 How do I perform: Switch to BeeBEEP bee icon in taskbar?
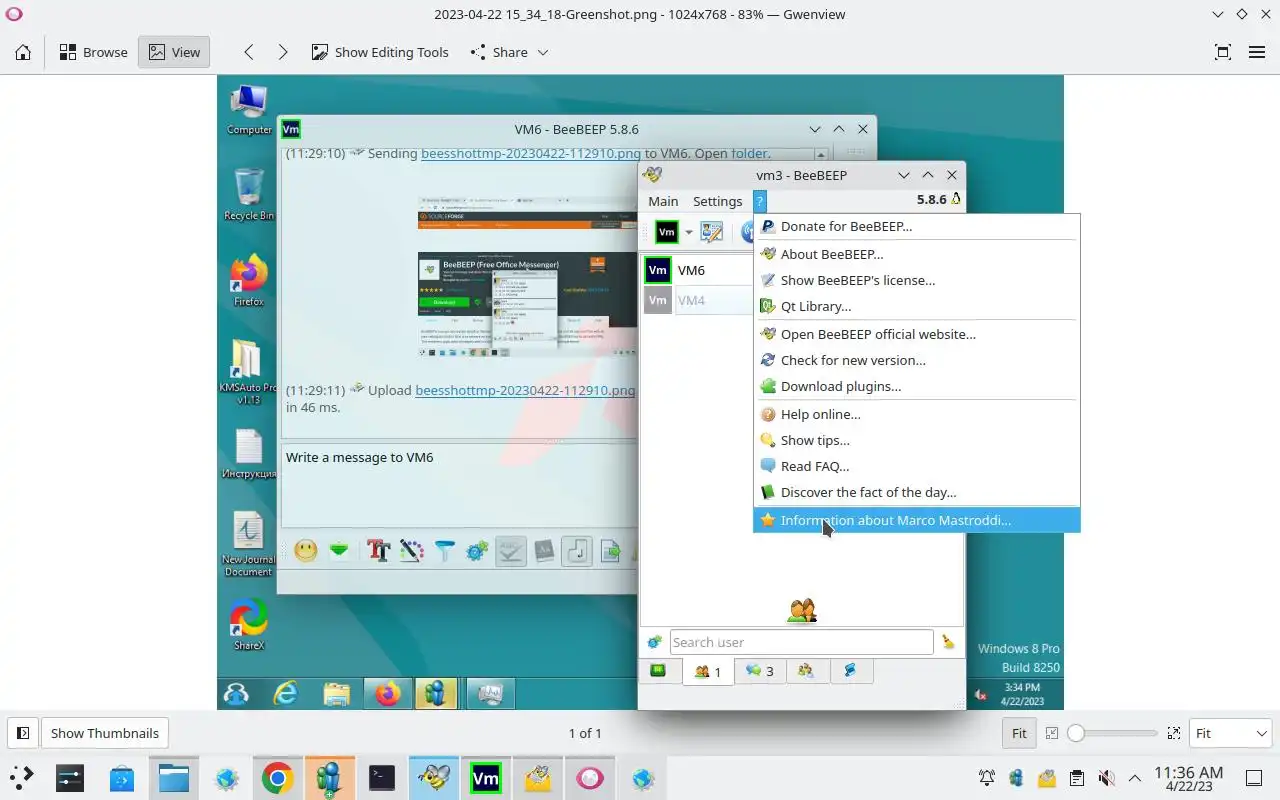point(433,777)
